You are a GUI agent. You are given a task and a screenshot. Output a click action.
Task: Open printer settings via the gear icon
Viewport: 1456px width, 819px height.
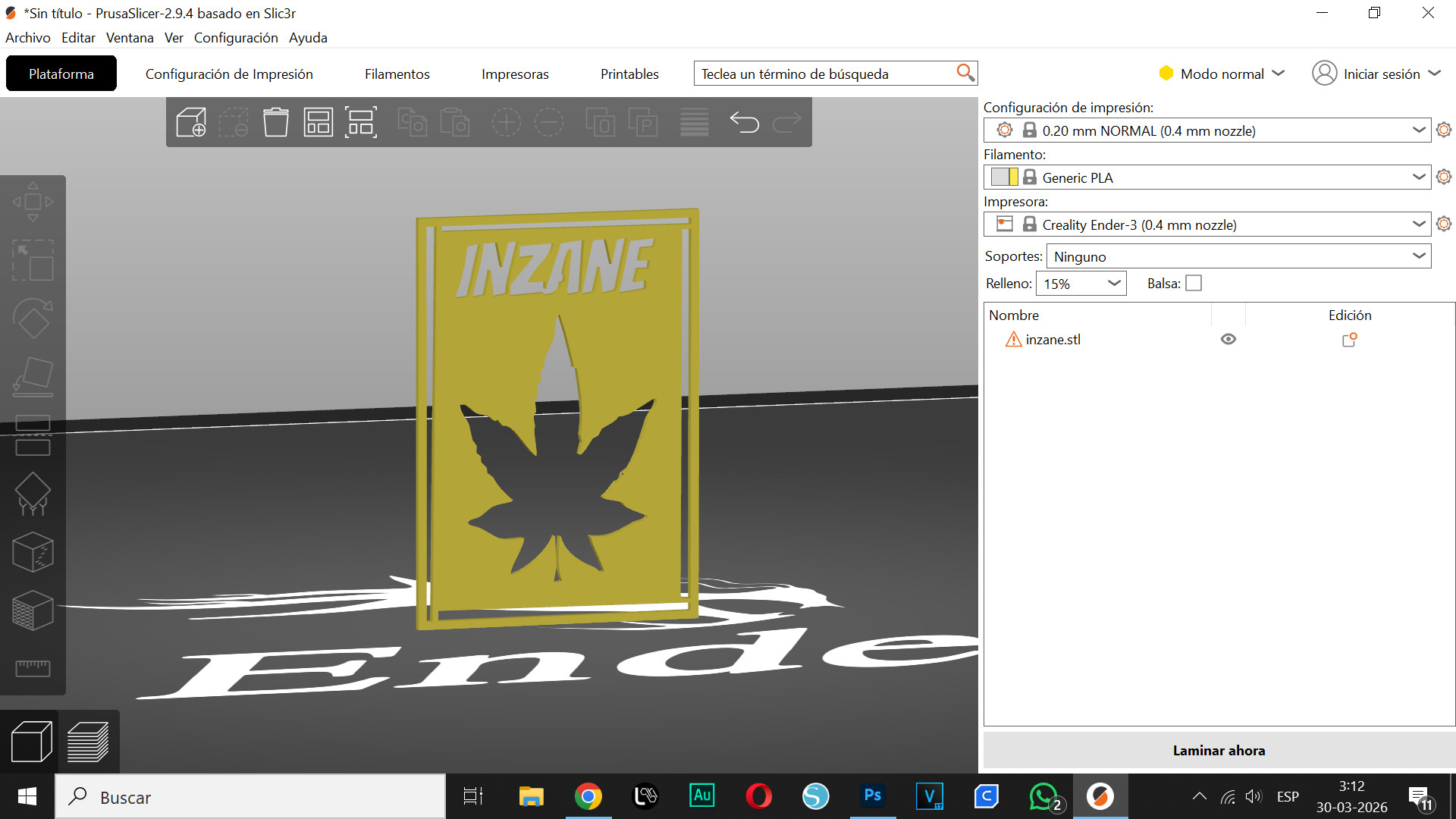[1443, 224]
